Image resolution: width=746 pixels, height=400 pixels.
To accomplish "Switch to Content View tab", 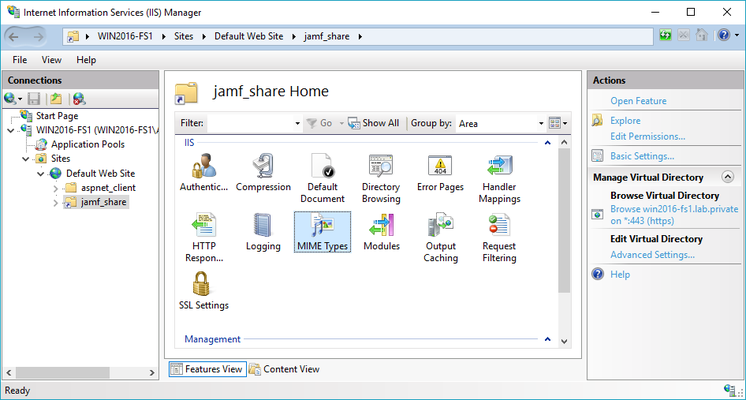I will pos(284,369).
